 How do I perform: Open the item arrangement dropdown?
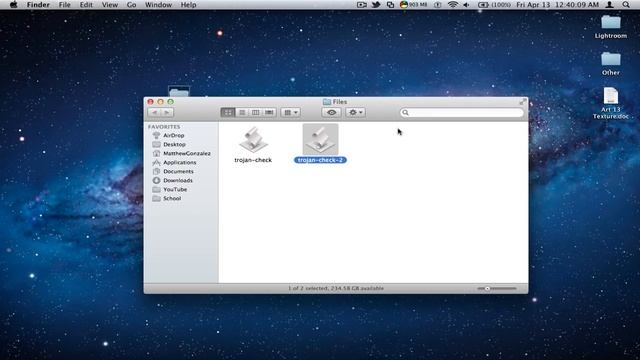[291, 112]
